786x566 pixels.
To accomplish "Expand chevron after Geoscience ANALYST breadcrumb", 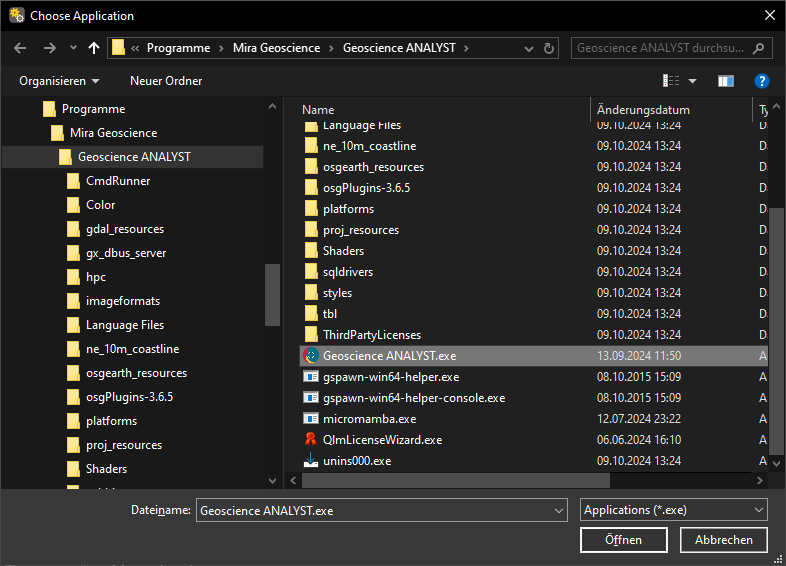I will [466, 48].
